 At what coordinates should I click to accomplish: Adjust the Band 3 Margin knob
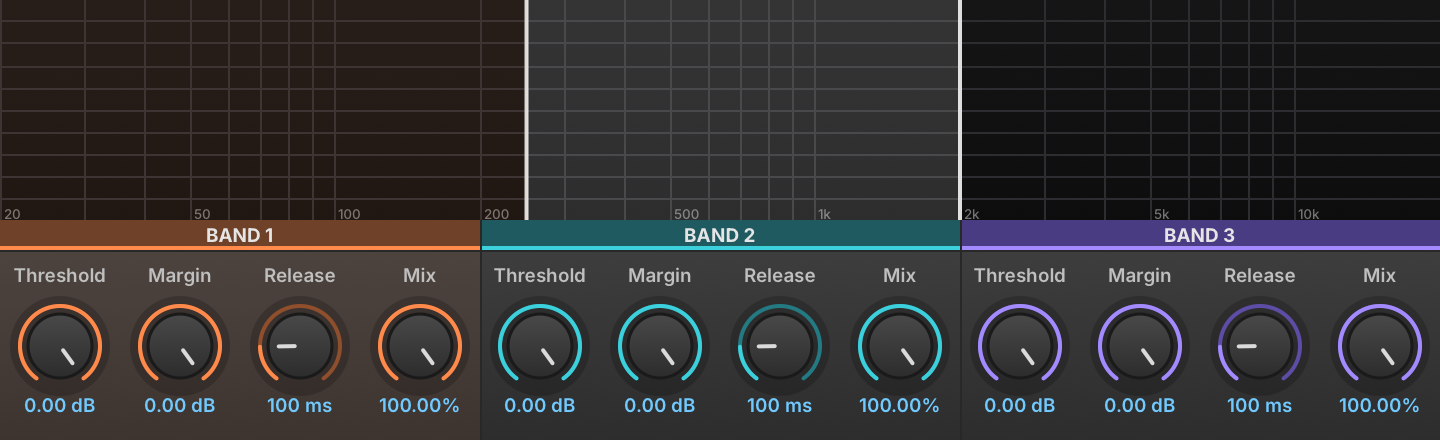click(x=1140, y=345)
